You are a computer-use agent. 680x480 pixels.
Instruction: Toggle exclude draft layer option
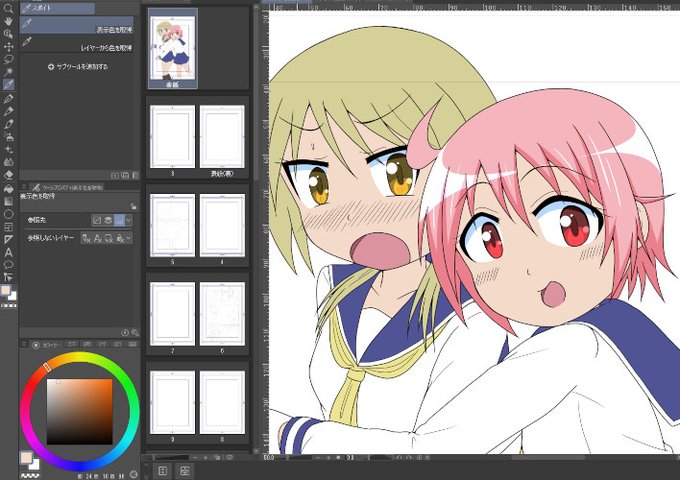(x=86, y=238)
